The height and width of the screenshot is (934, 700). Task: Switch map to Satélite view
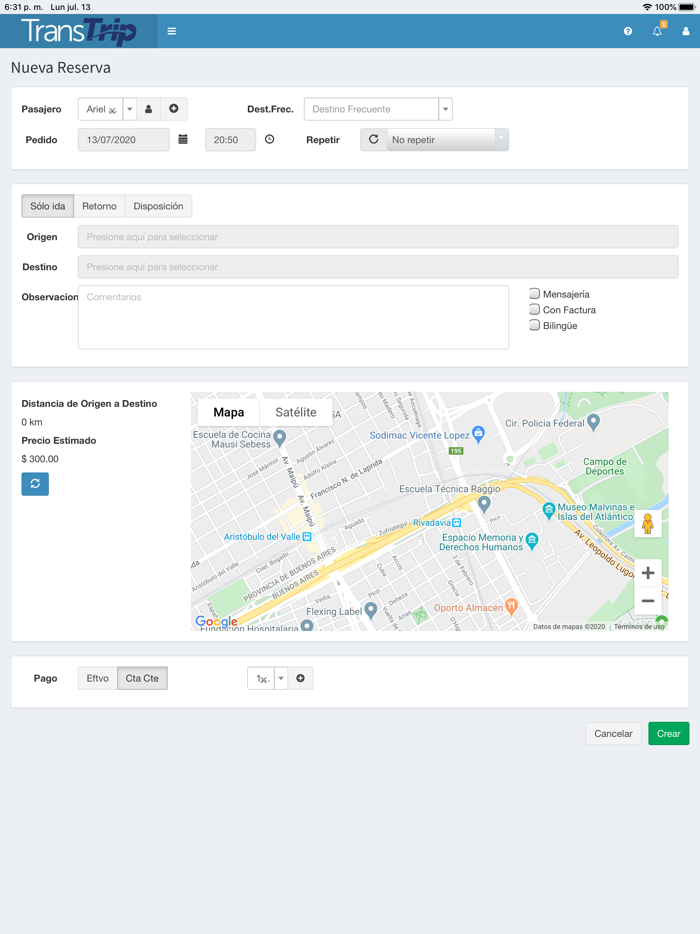(x=296, y=412)
